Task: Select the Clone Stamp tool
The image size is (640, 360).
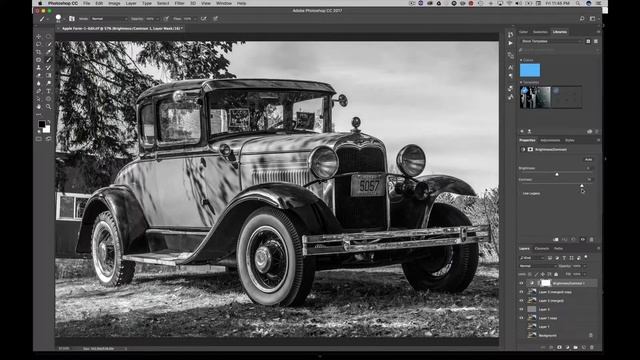Action: (x=39, y=67)
